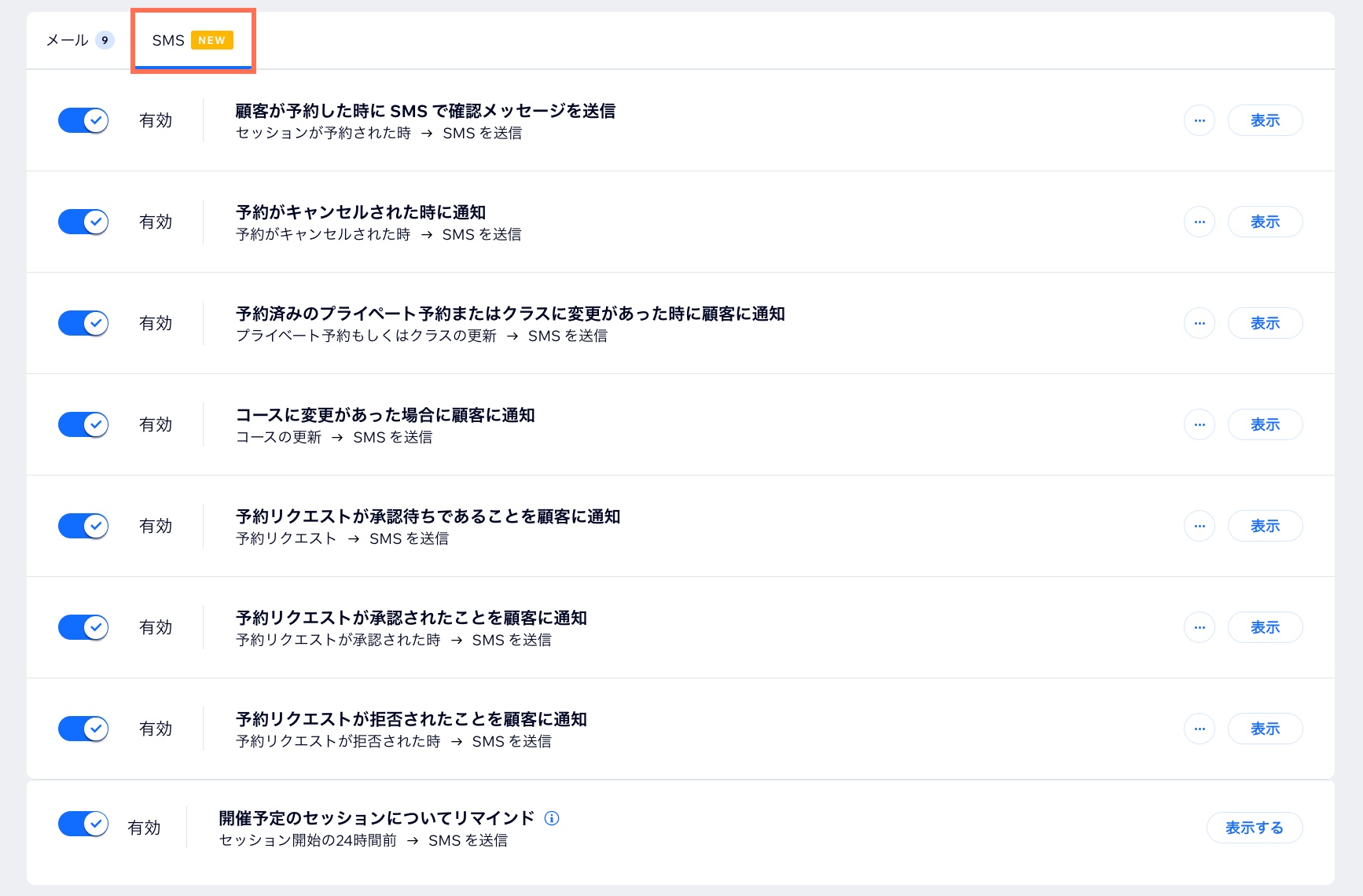Switch to the メール tab
Screen dimensions: 1363x896
pos(80,40)
